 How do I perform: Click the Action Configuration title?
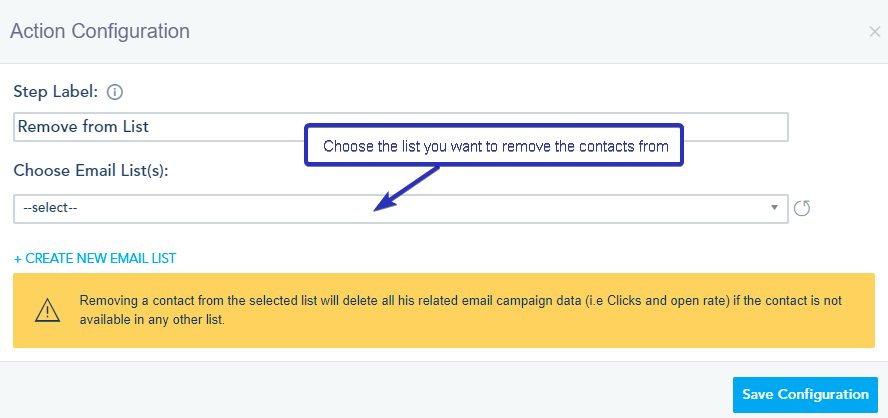pyautogui.click(x=100, y=31)
